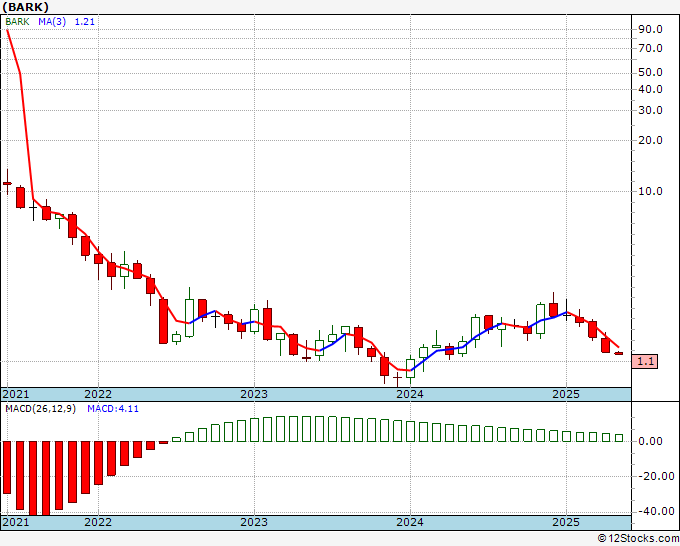Screen dimensions: 680x546
Task: Select 2021 on the price chart time axis
Action: click(x=16, y=394)
